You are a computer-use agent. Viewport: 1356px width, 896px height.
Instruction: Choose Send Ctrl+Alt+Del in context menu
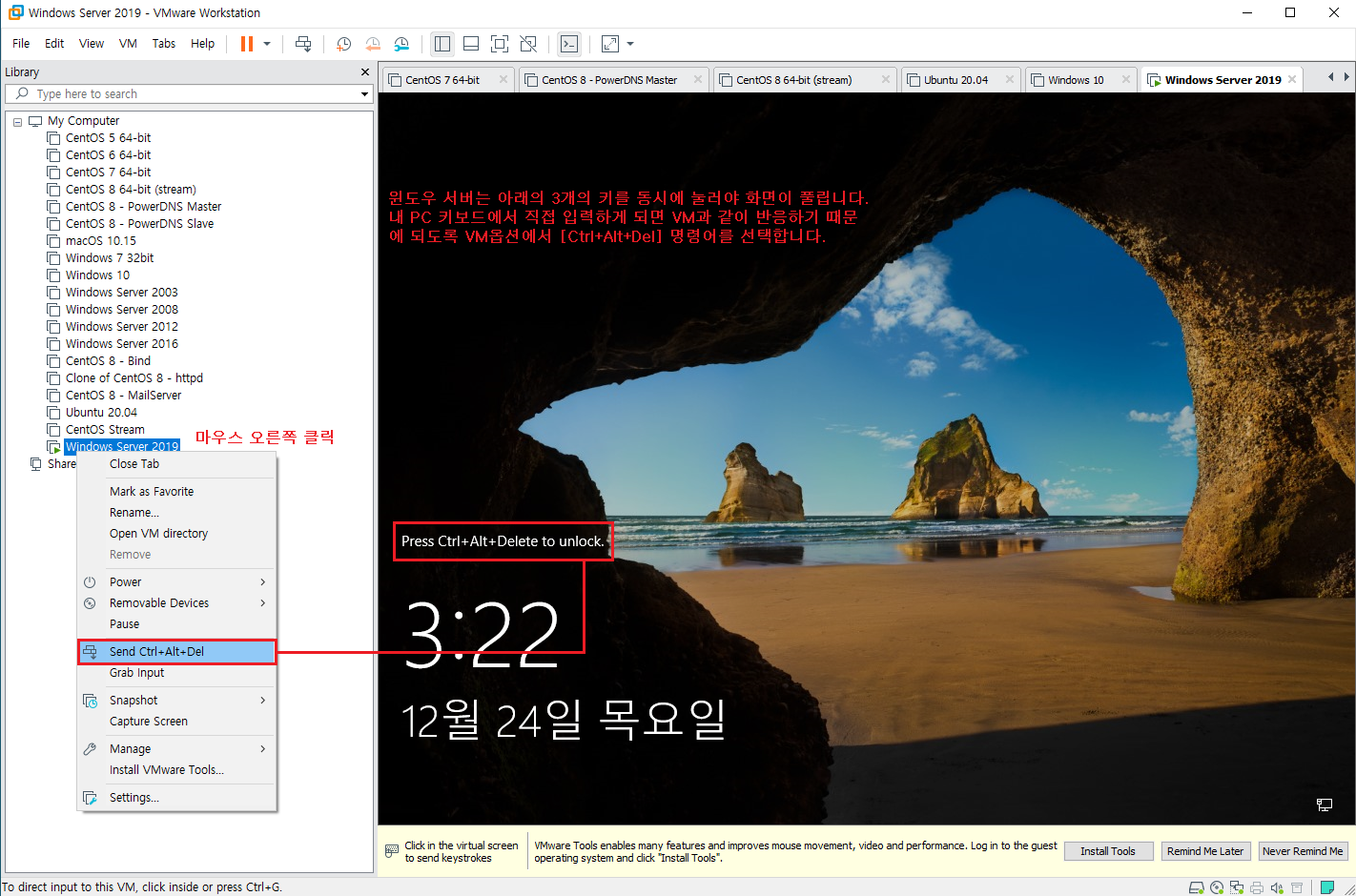[x=177, y=652]
